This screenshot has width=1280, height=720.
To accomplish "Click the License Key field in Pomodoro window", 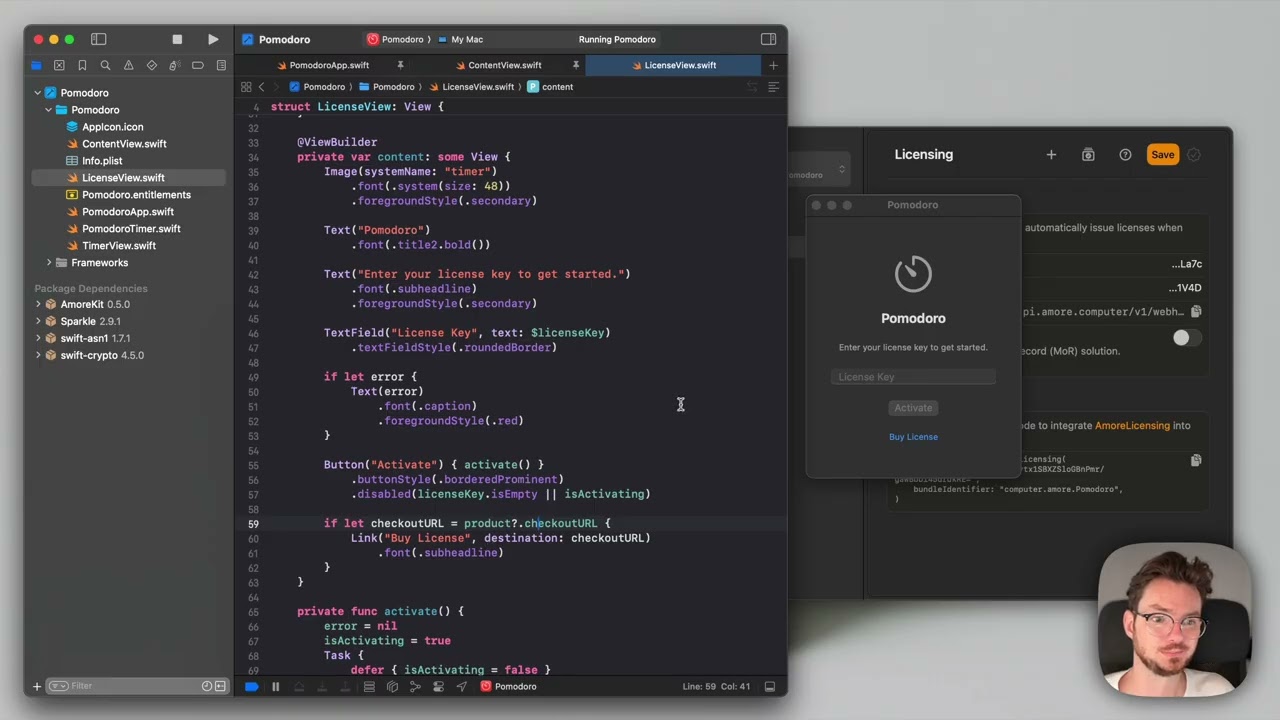I will (x=913, y=377).
